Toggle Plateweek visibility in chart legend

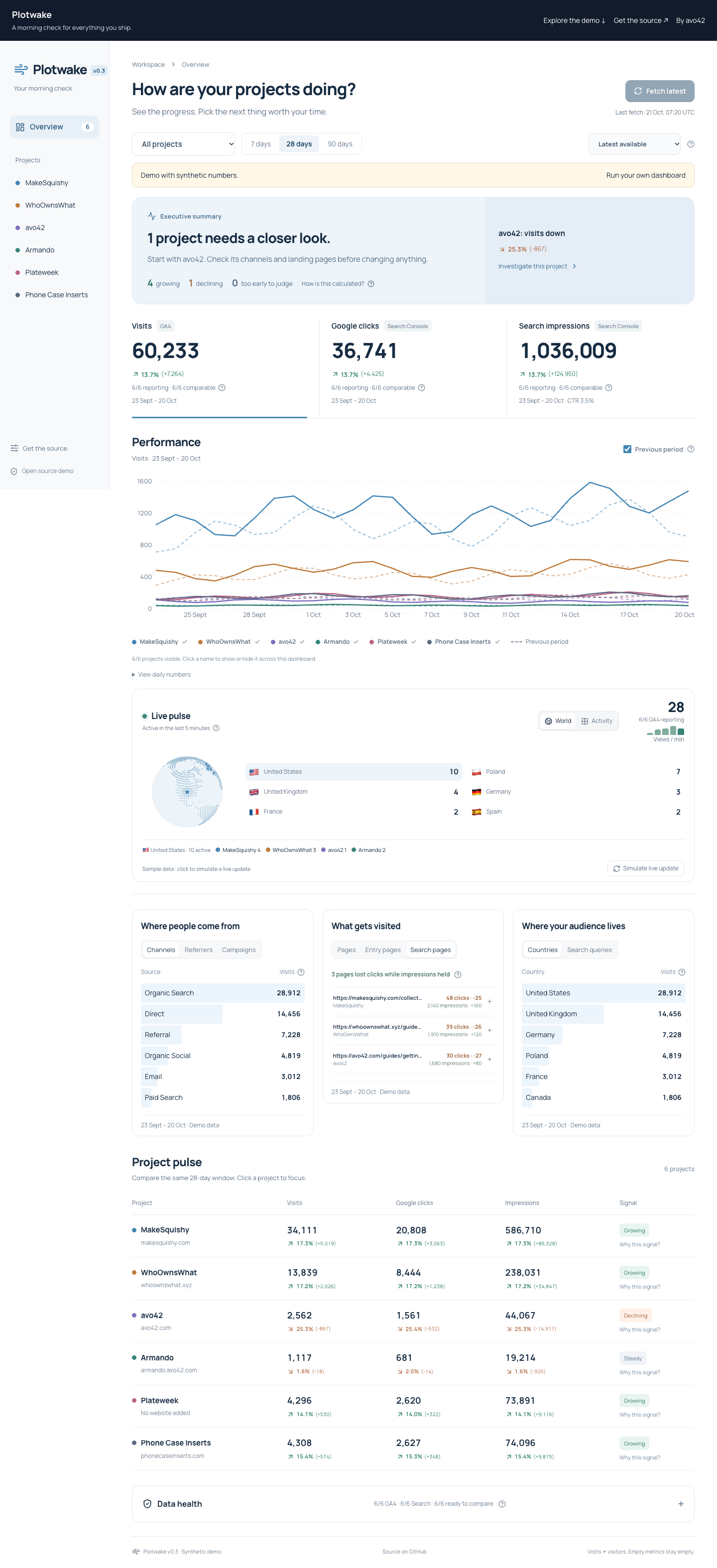(x=392, y=641)
